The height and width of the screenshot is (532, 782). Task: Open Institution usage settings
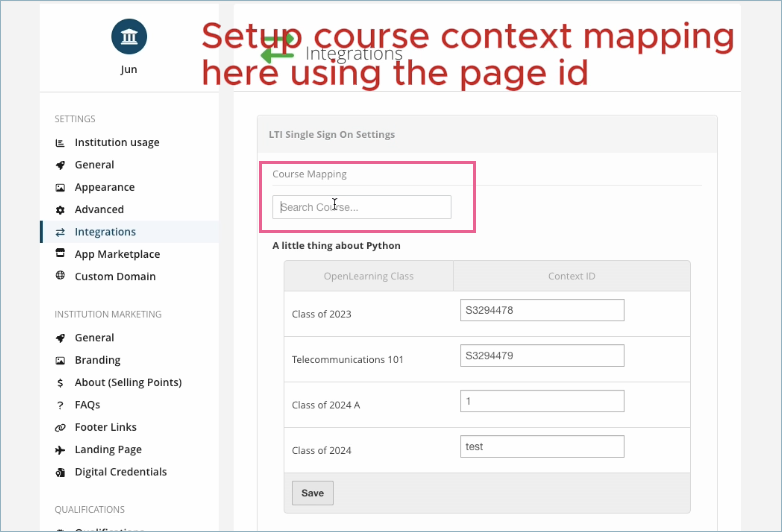click(x=117, y=143)
